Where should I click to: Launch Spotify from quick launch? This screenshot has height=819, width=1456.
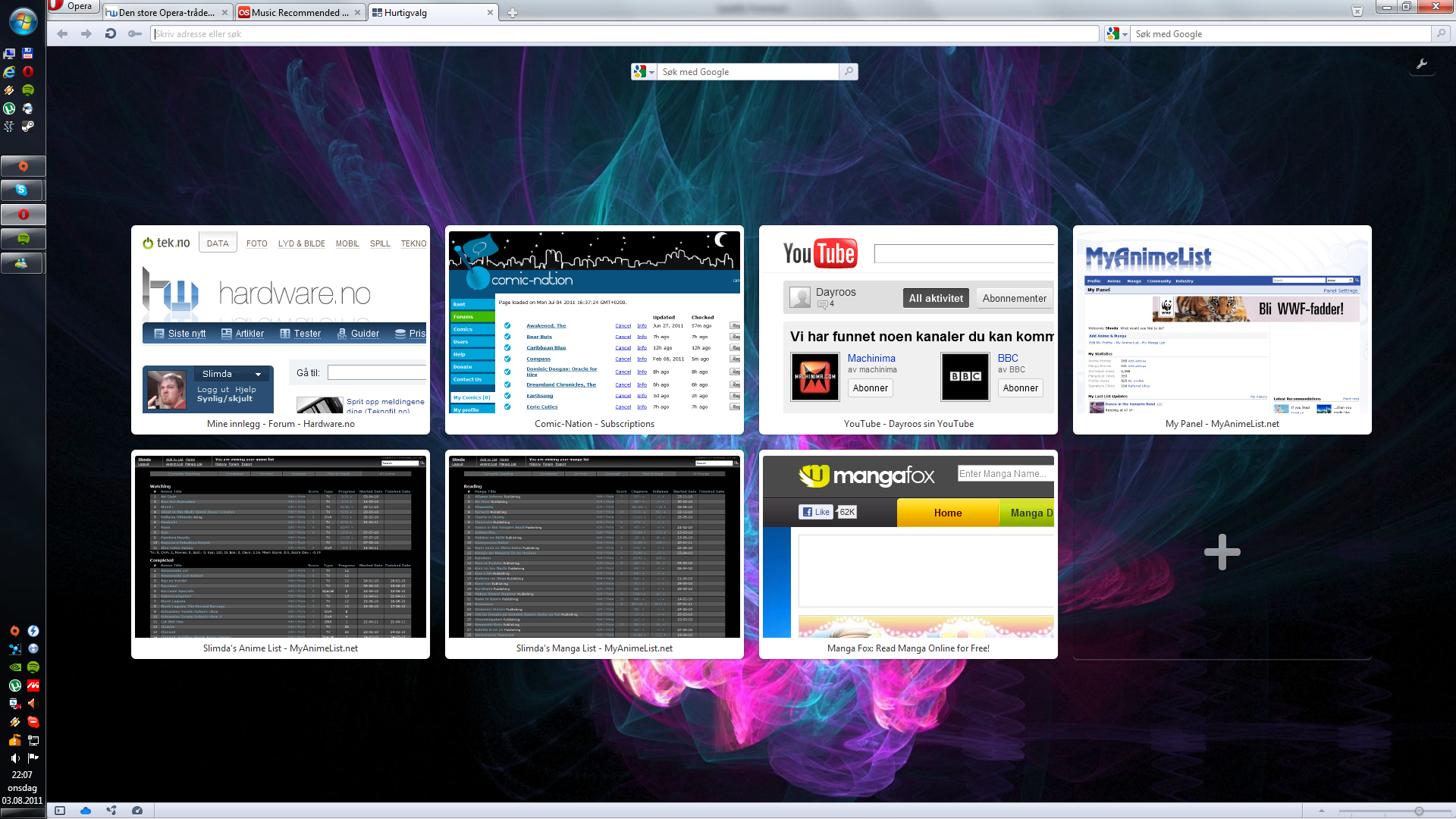coord(28,90)
